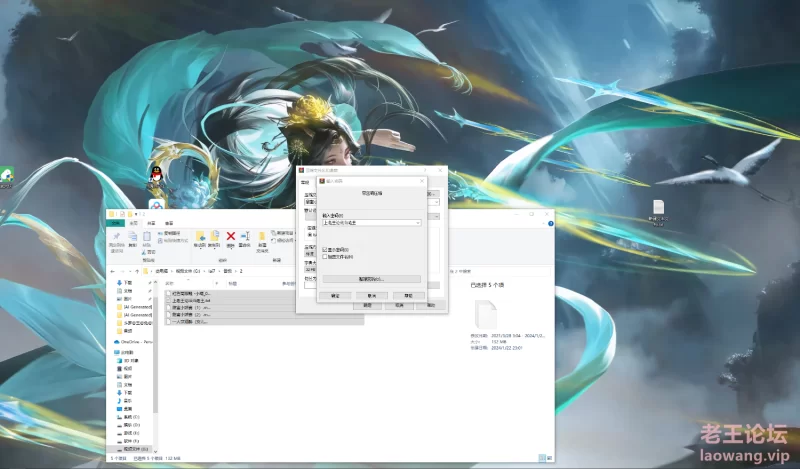The image size is (800, 469).
Task: Click the Copy to folder icon
Action: click(214, 236)
